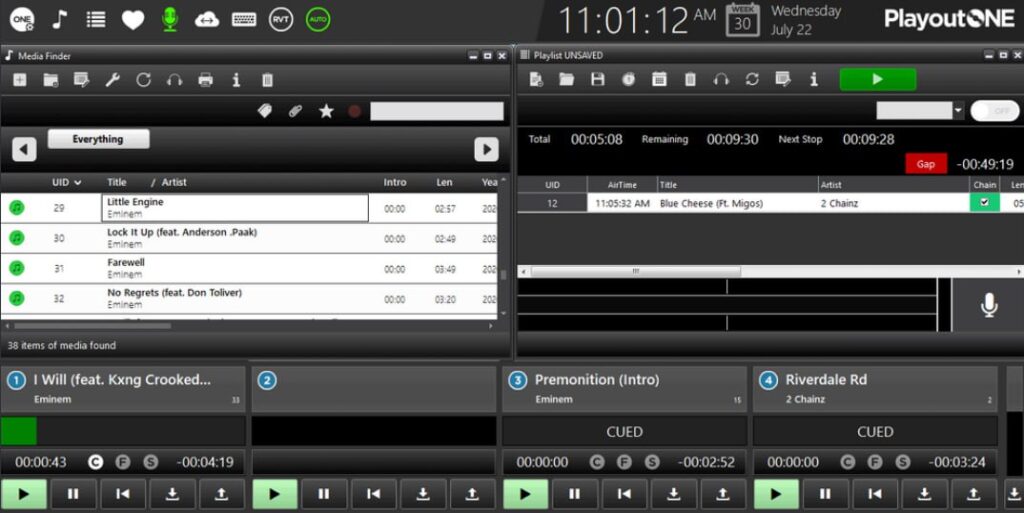Screen dimensions: 1024x513
Task: Sort by Artist column header in Media Finder
Action: point(174,182)
